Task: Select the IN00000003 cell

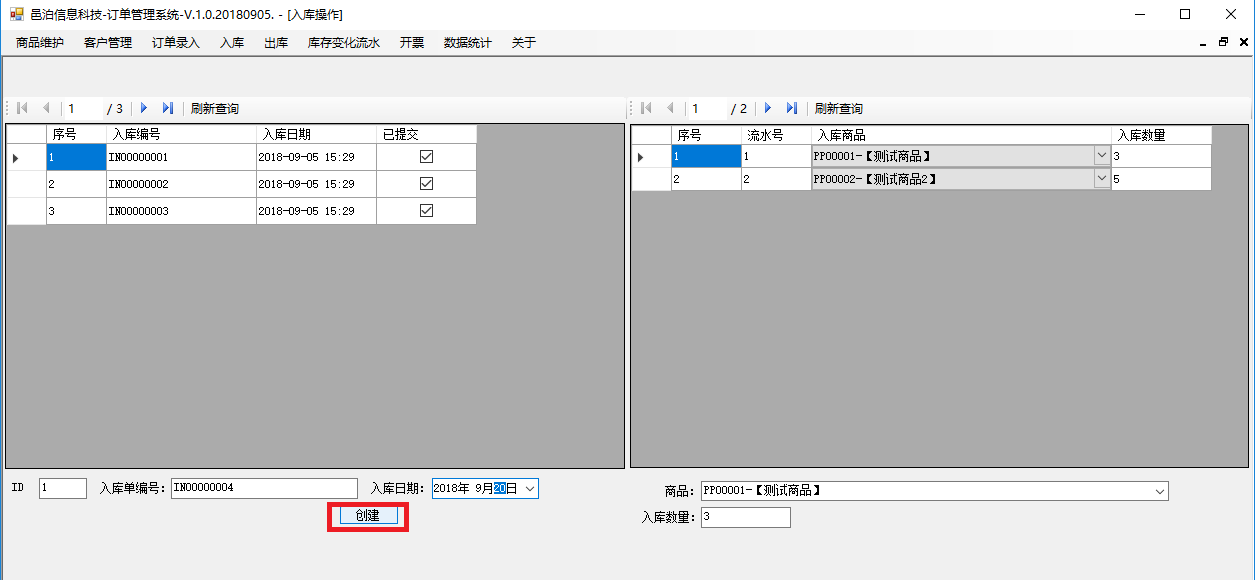Action: coord(181,211)
